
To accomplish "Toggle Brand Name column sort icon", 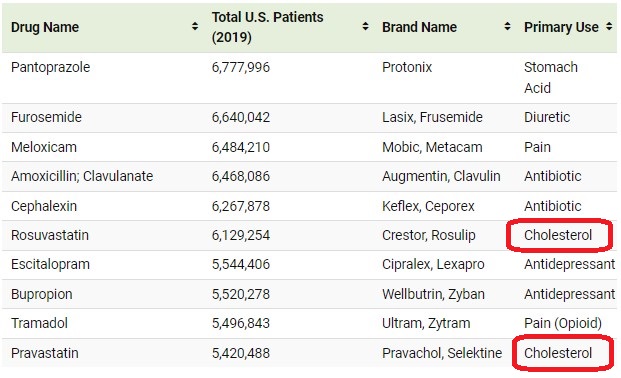I will [507, 27].
